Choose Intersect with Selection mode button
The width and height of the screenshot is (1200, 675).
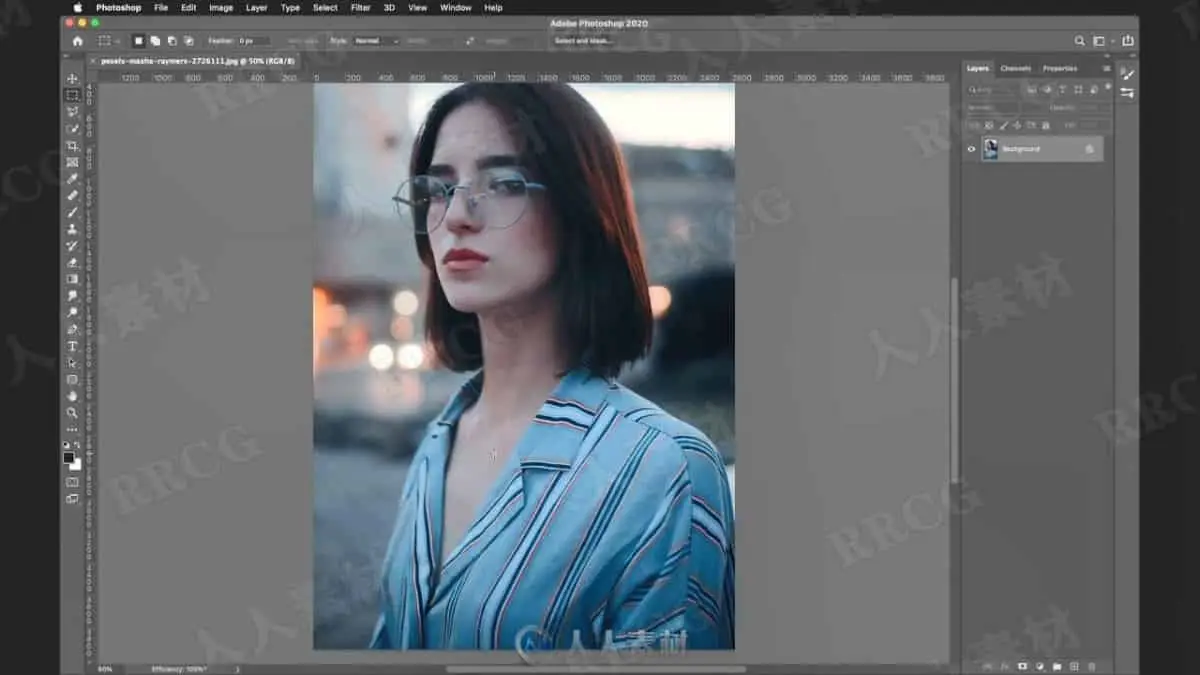188,41
